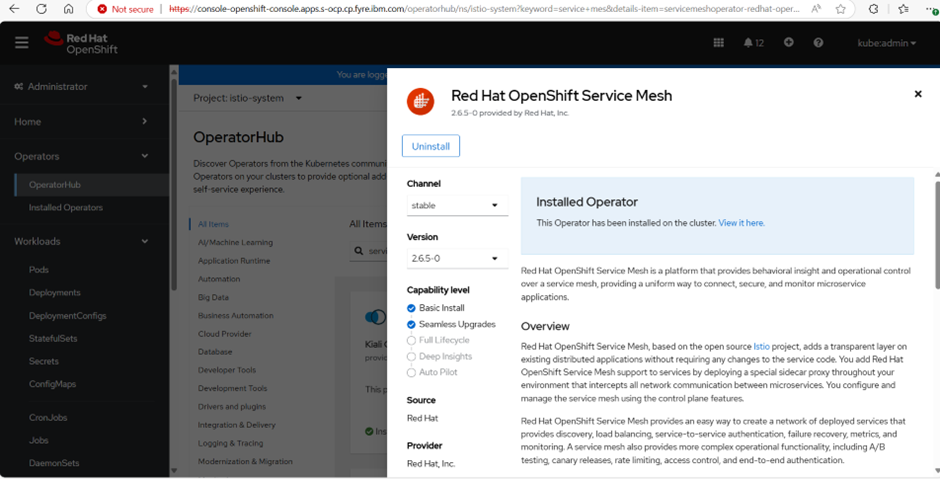Screen dimensions: 940x479
Task: Open the kube:admin user menu
Action: click(x=887, y=43)
